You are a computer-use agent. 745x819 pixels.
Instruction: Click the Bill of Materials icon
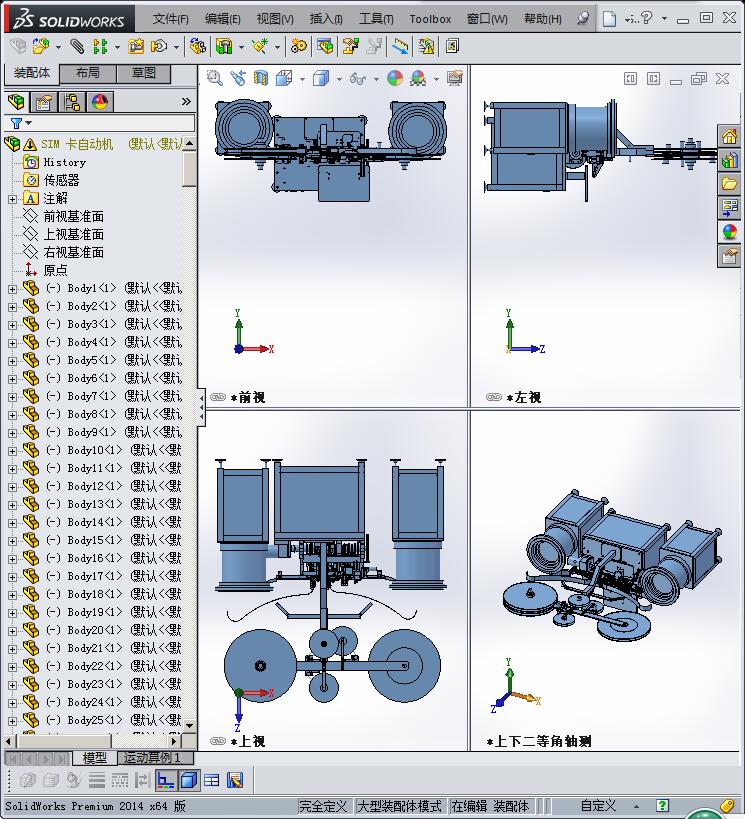click(324, 47)
